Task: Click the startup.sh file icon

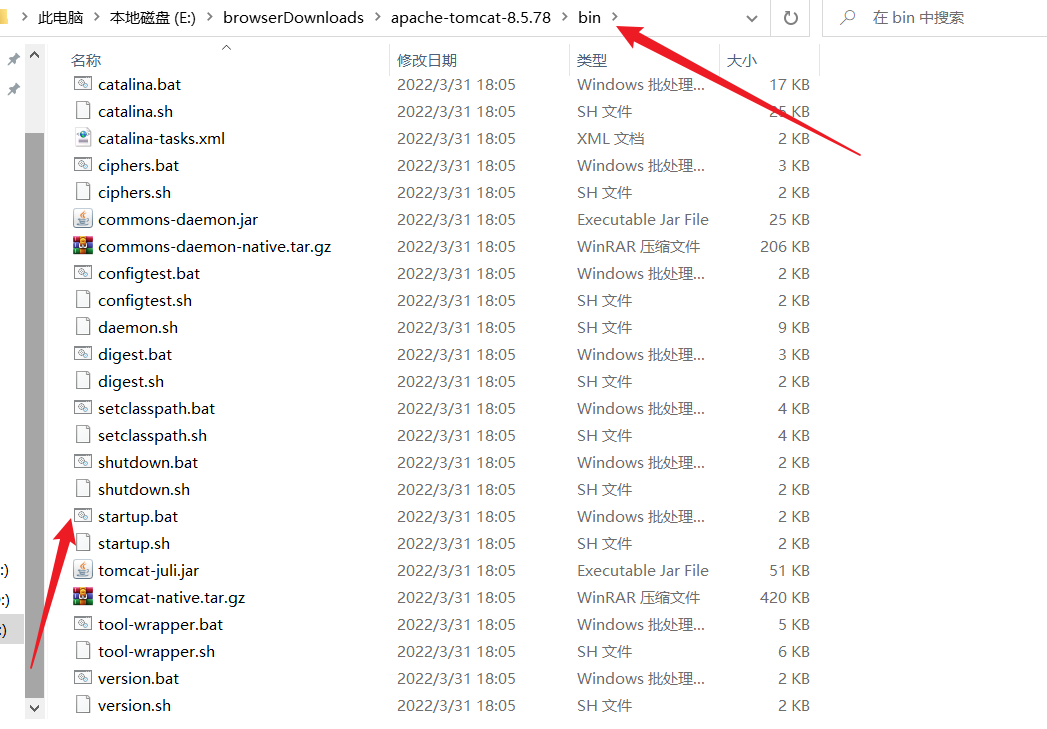Action: [x=83, y=543]
